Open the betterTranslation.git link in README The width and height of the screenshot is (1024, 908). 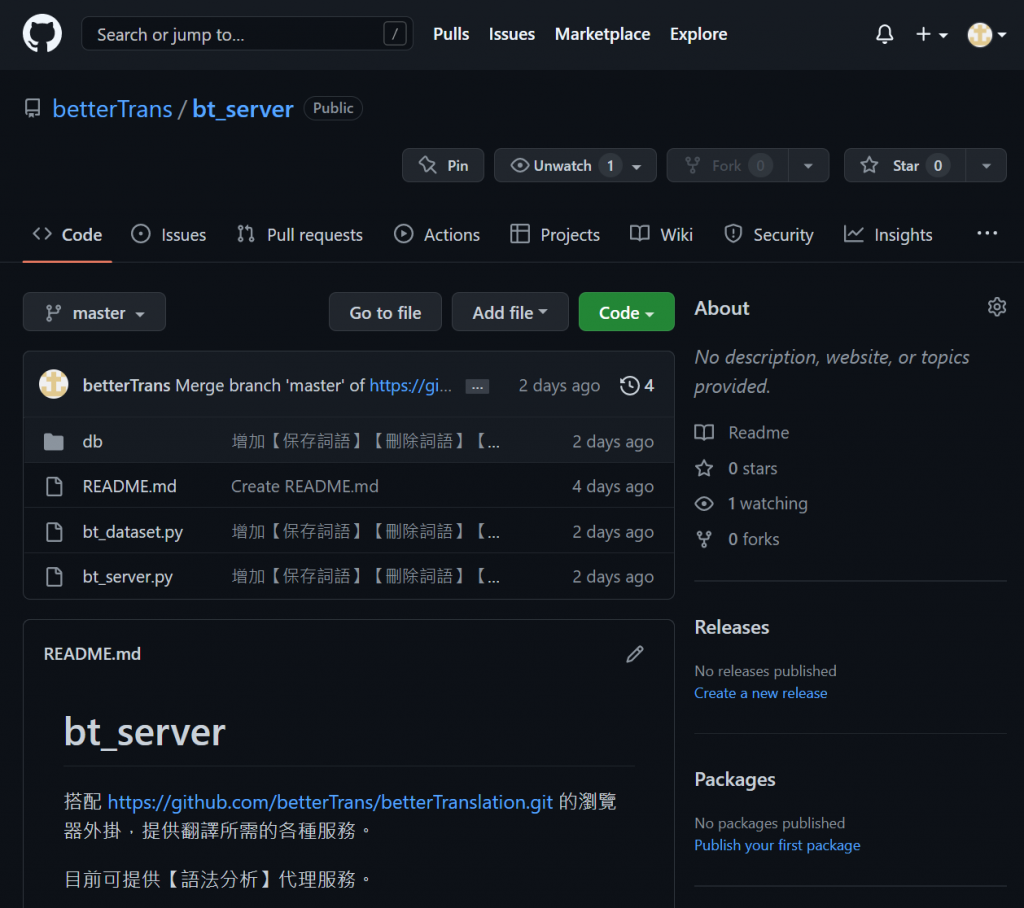[x=330, y=802]
